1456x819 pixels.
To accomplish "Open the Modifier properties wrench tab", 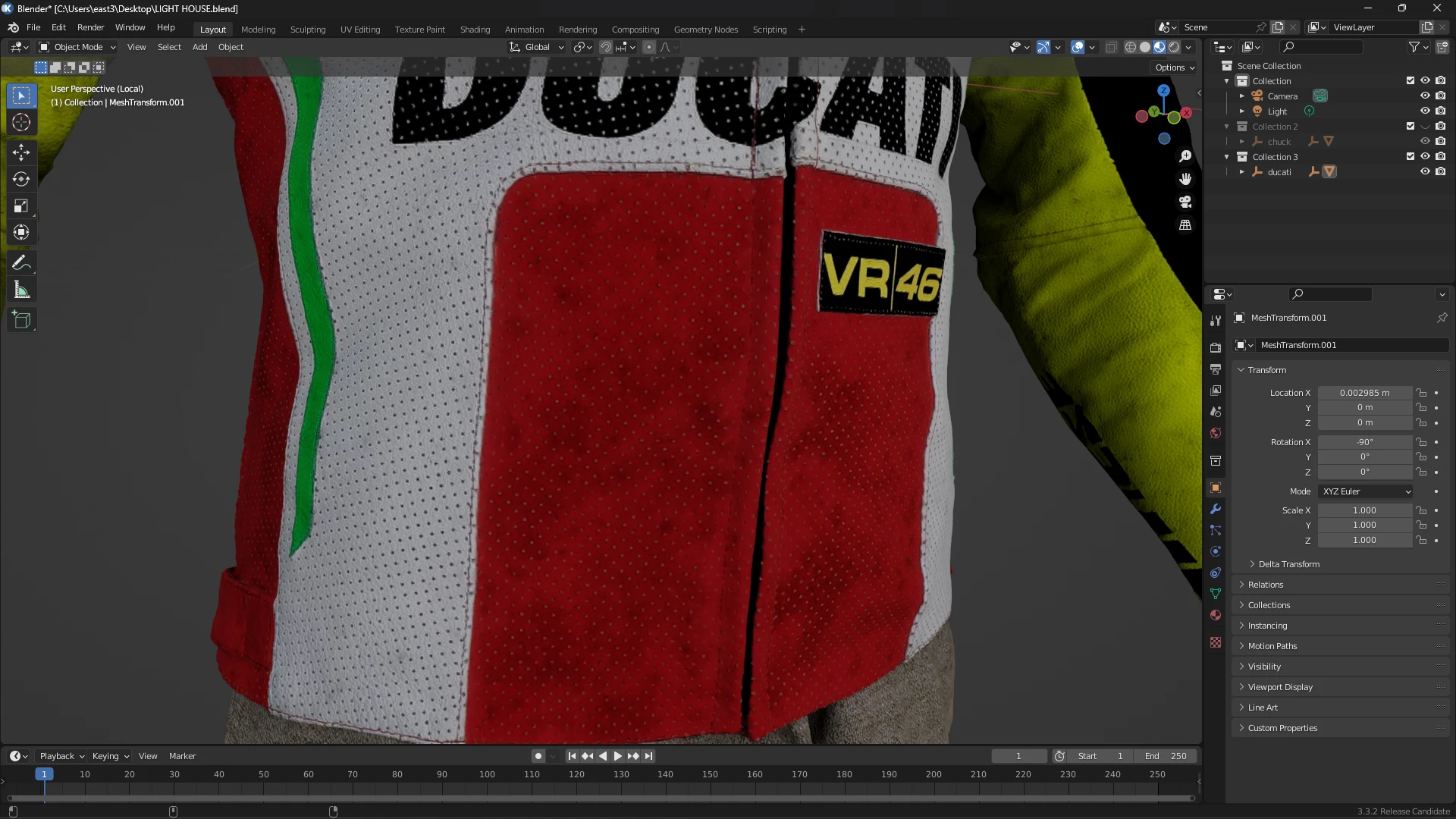I will (1216, 510).
